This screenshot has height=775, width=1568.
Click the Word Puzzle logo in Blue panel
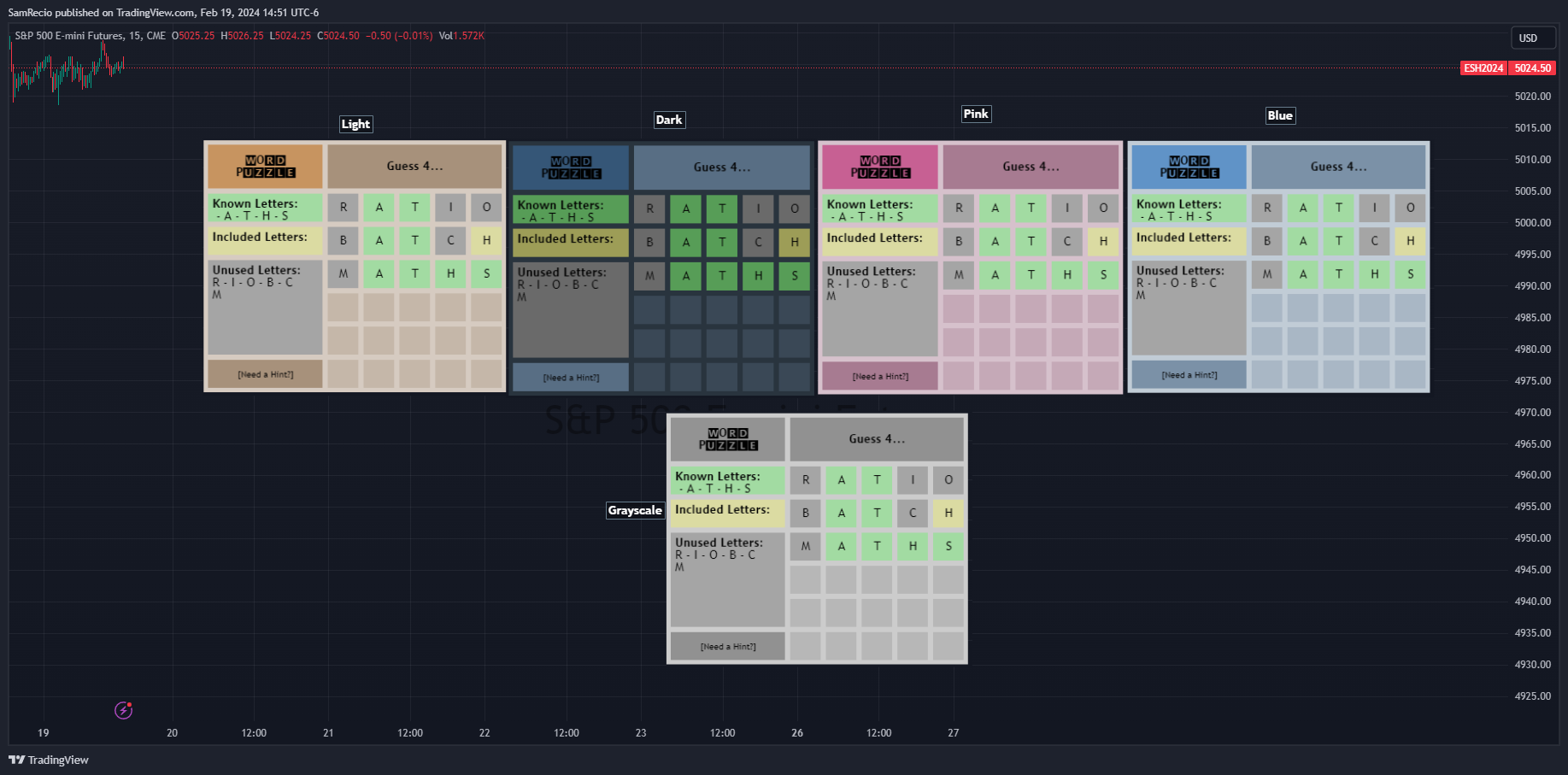tap(1189, 167)
